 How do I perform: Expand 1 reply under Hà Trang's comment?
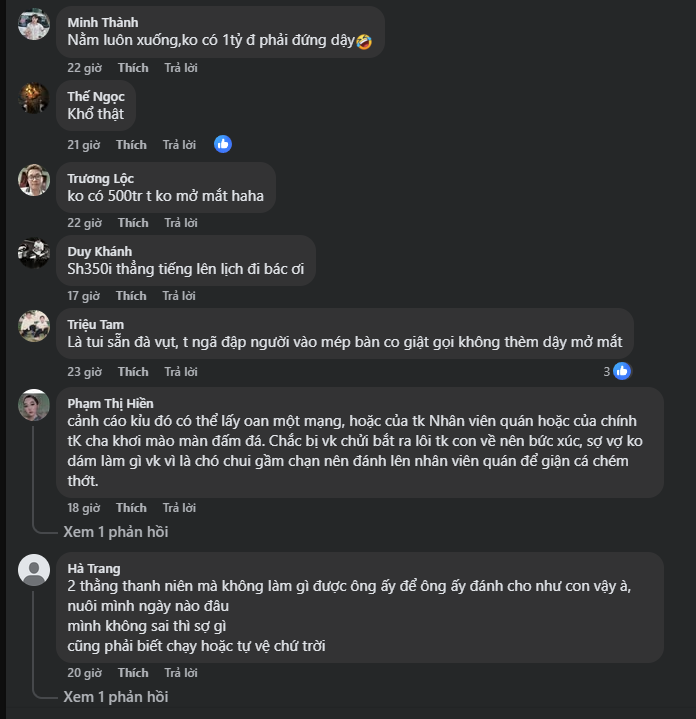click(115, 696)
